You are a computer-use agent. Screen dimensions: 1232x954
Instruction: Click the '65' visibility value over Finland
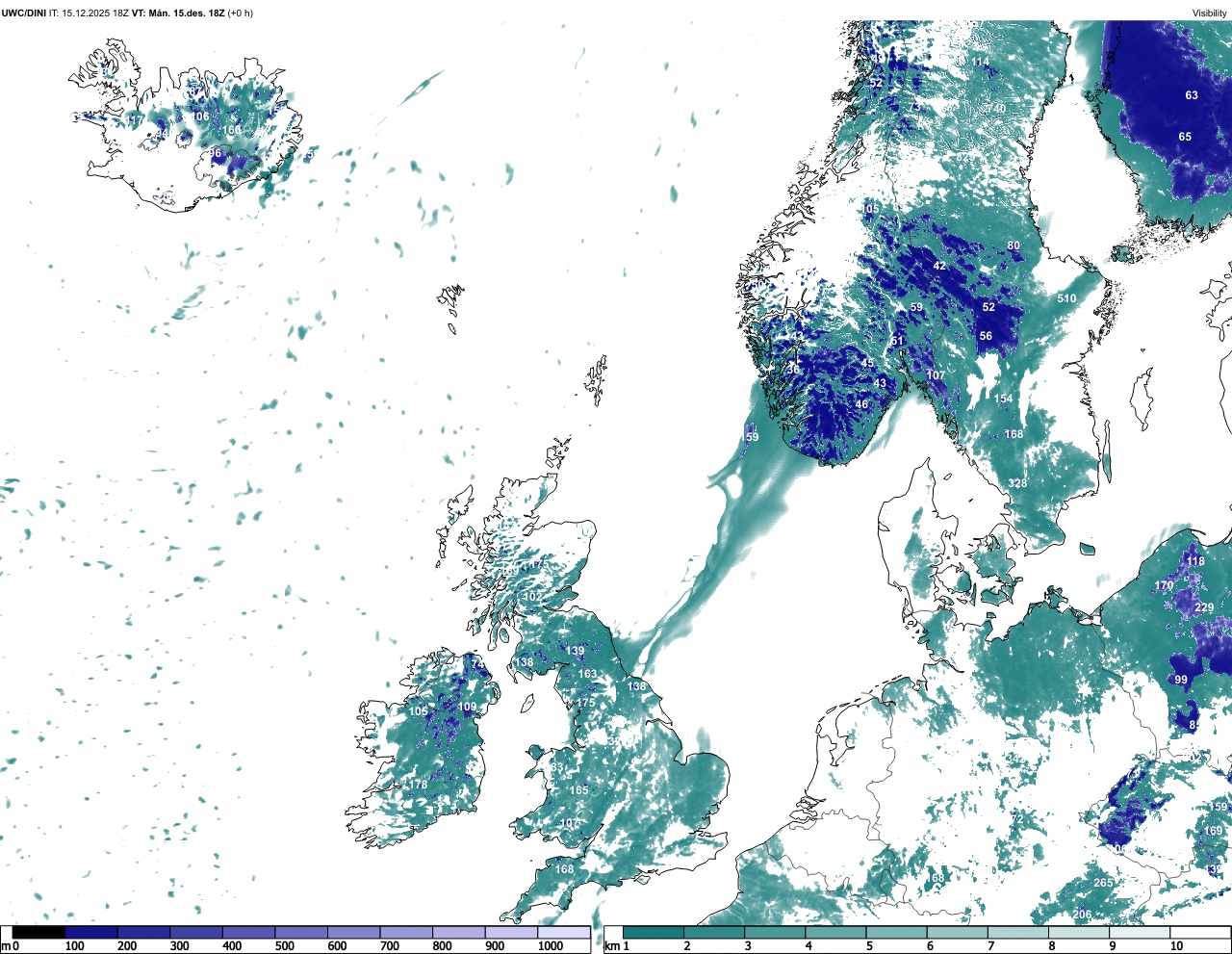[1185, 137]
